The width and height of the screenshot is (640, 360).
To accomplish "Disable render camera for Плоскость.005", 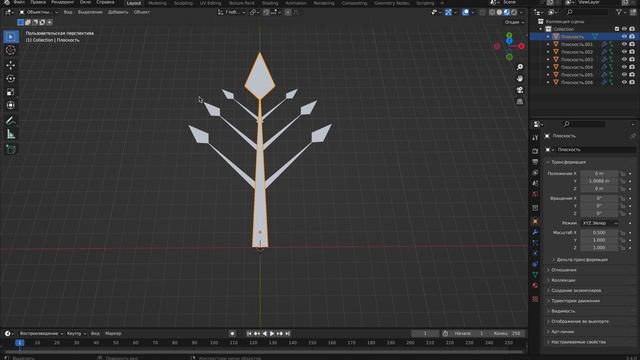I will coord(632,75).
